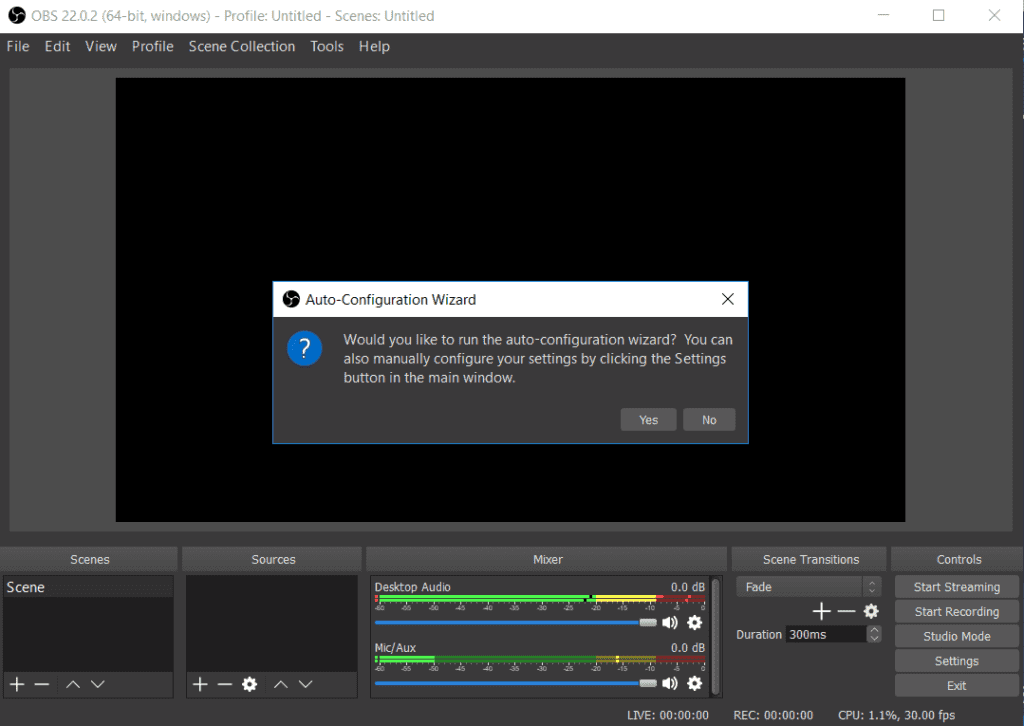
Task: Mute the Mic/Aux speaker
Action: pyautogui.click(x=669, y=683)
